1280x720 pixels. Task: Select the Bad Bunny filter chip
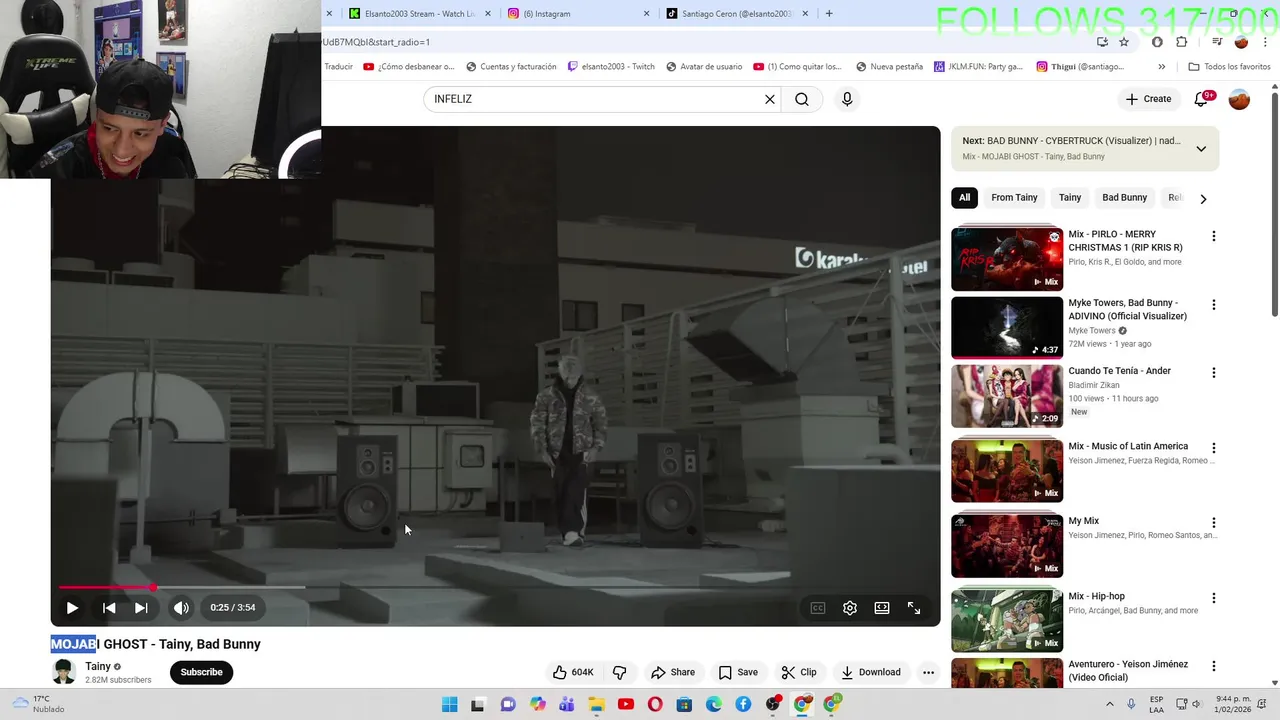point(1124,197)
